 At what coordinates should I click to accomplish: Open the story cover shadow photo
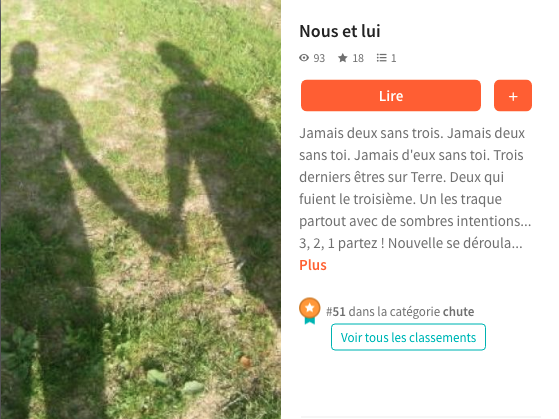[140, 209]
